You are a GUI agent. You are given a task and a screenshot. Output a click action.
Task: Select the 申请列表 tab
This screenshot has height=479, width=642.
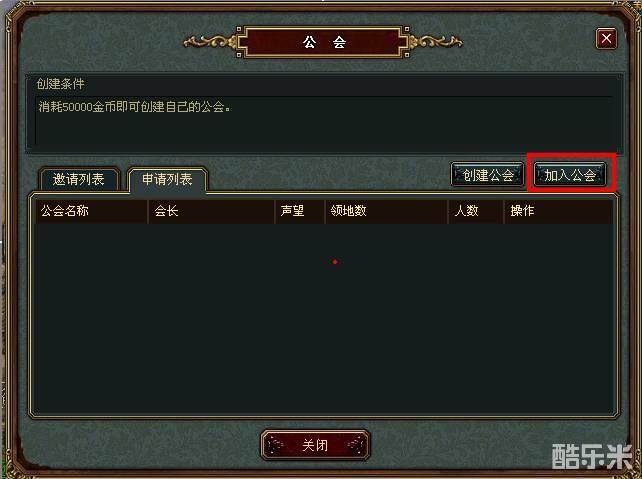point(167,179)
